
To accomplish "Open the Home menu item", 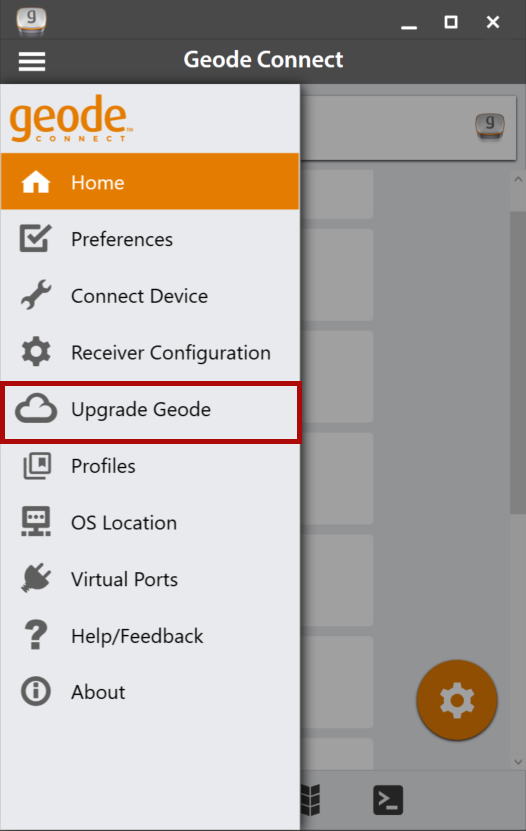I will tap(150, 182).
